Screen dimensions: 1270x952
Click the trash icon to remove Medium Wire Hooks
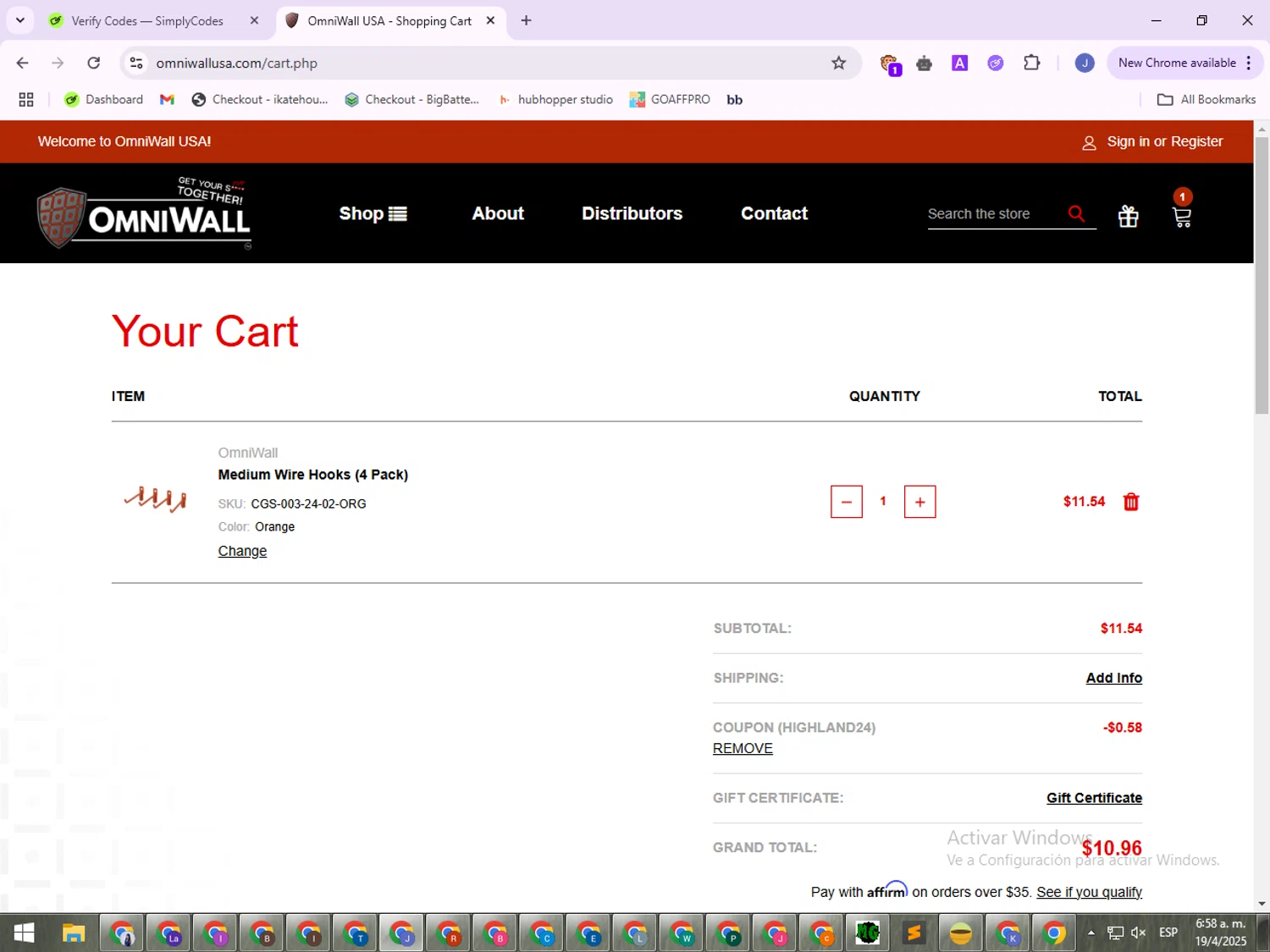pos(1131,502)
